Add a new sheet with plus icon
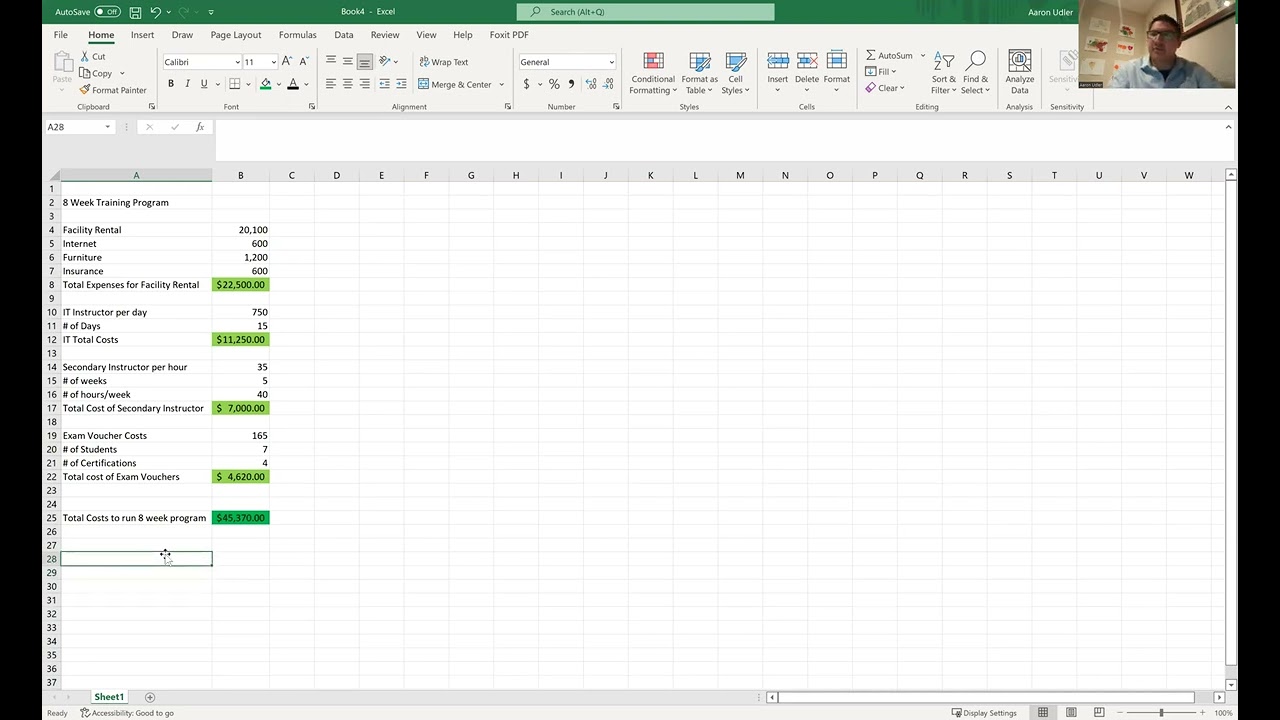The image size is (1280, 720). click(150, 697)
